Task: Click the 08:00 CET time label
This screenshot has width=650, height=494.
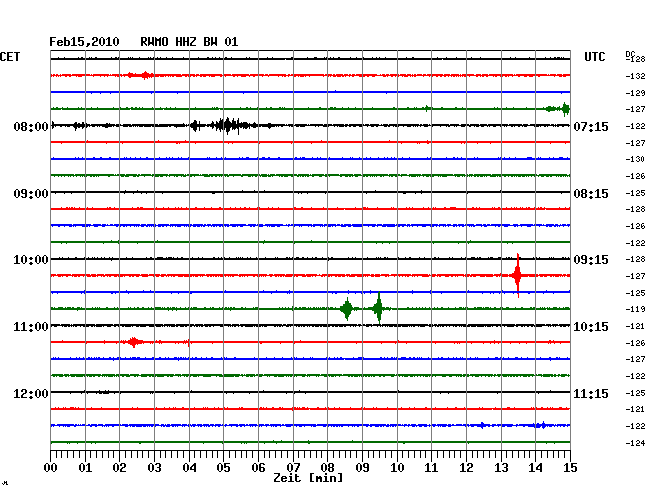Action: click(x=31, y=126)
